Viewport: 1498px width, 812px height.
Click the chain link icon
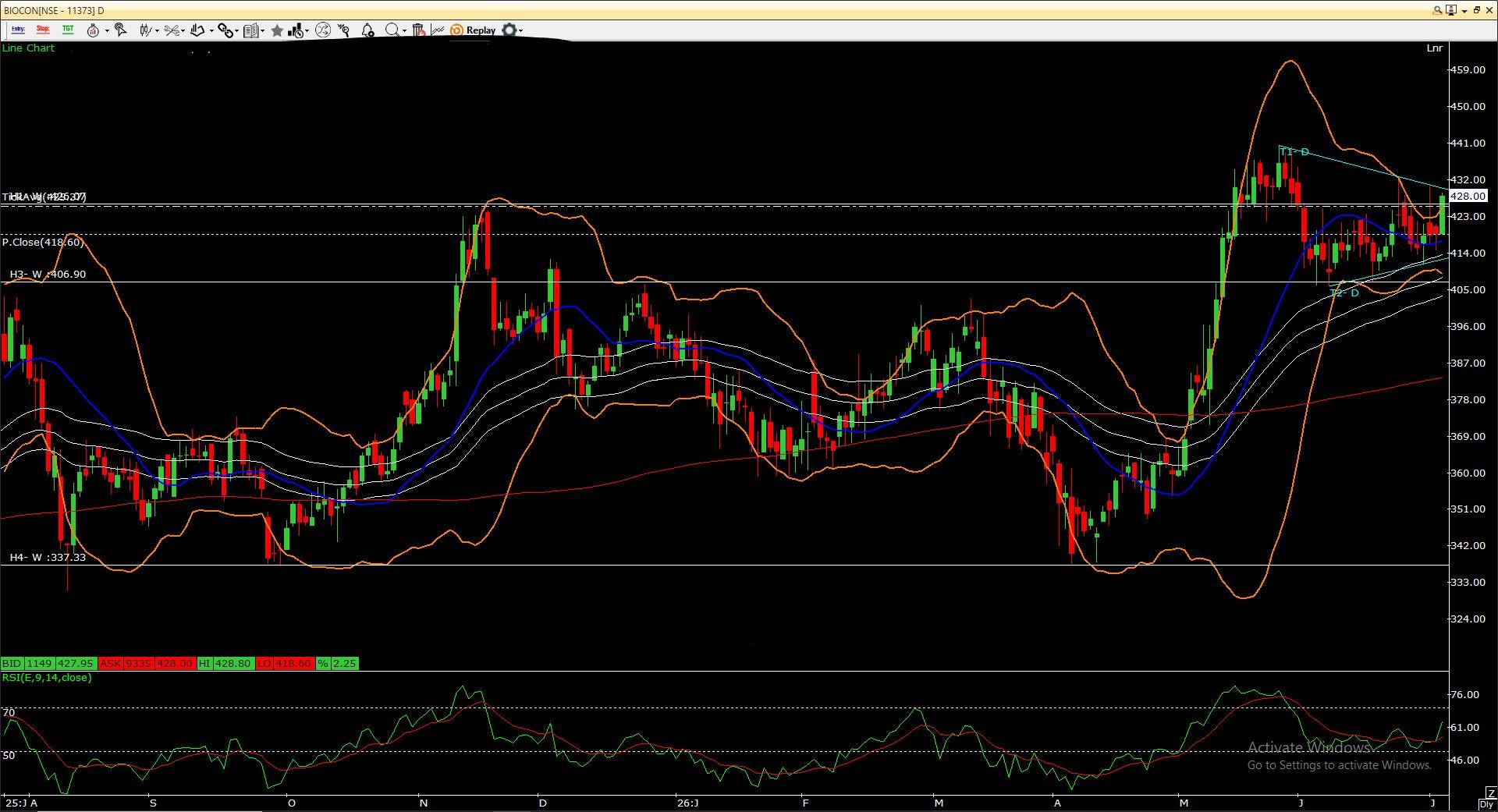[x=225, y=30]
